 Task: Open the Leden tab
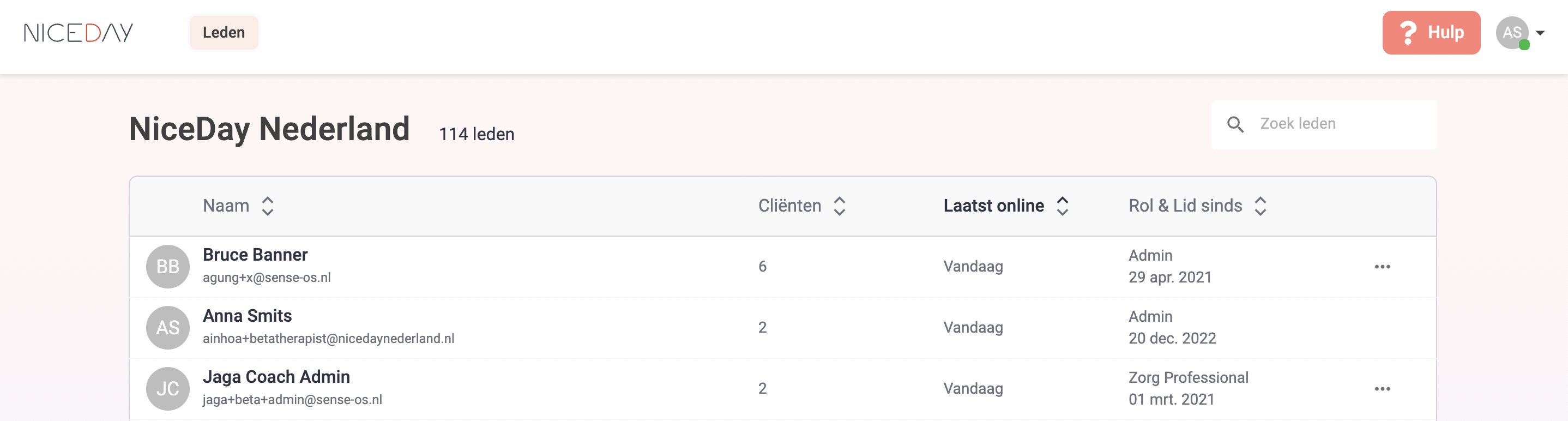[x=224, y=33]
